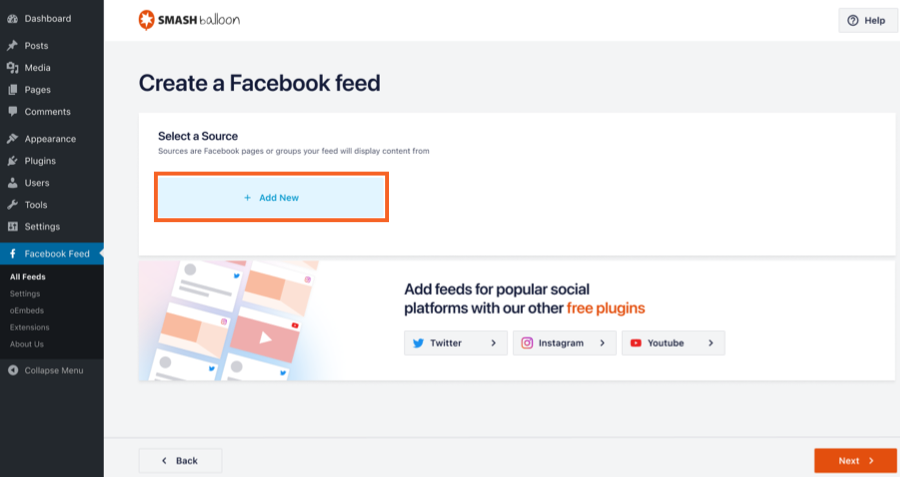
Task: Click the Dashboard sidebar icon
Action: 12,18
